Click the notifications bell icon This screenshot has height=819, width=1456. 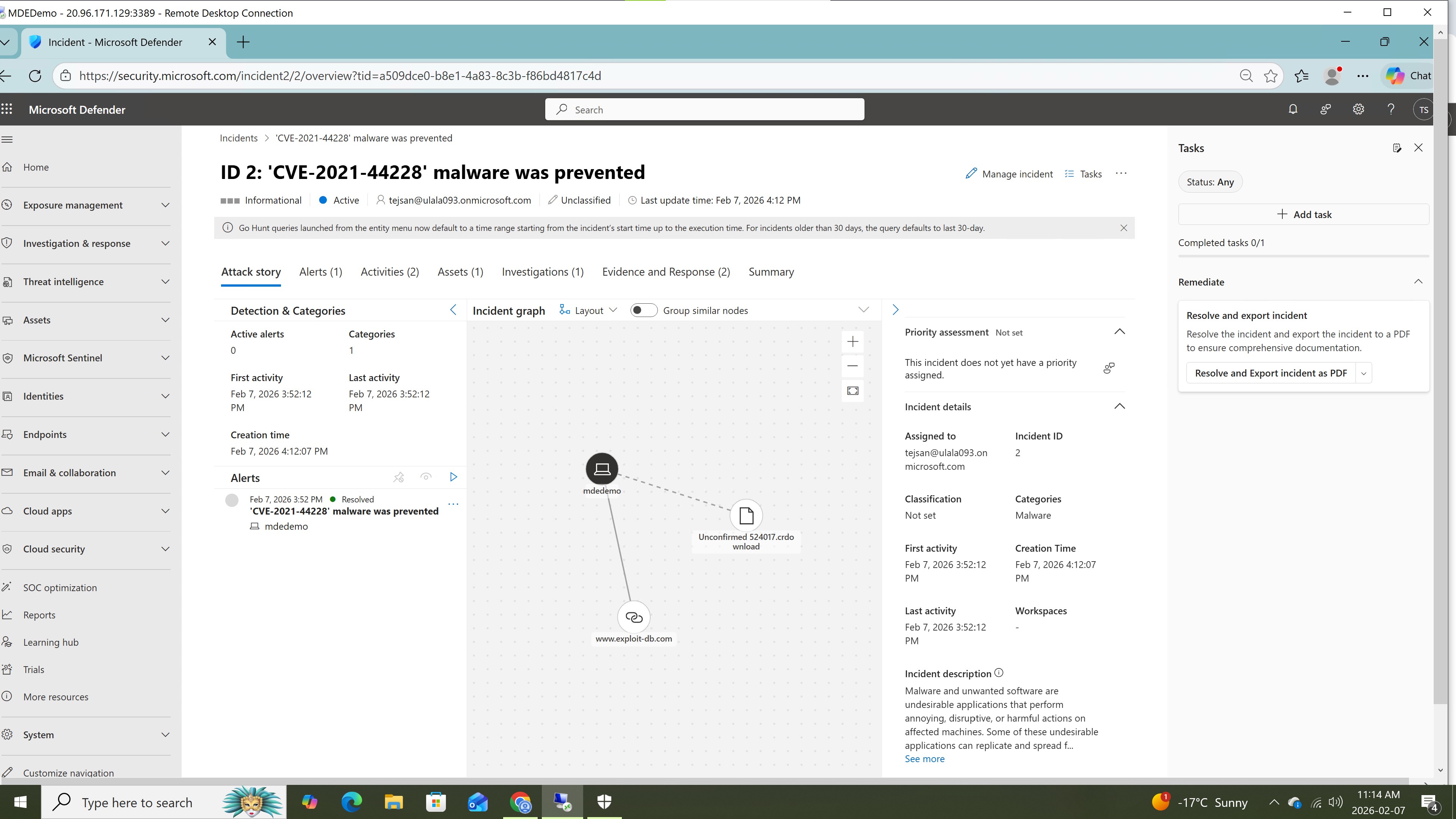pos(1293,110)
